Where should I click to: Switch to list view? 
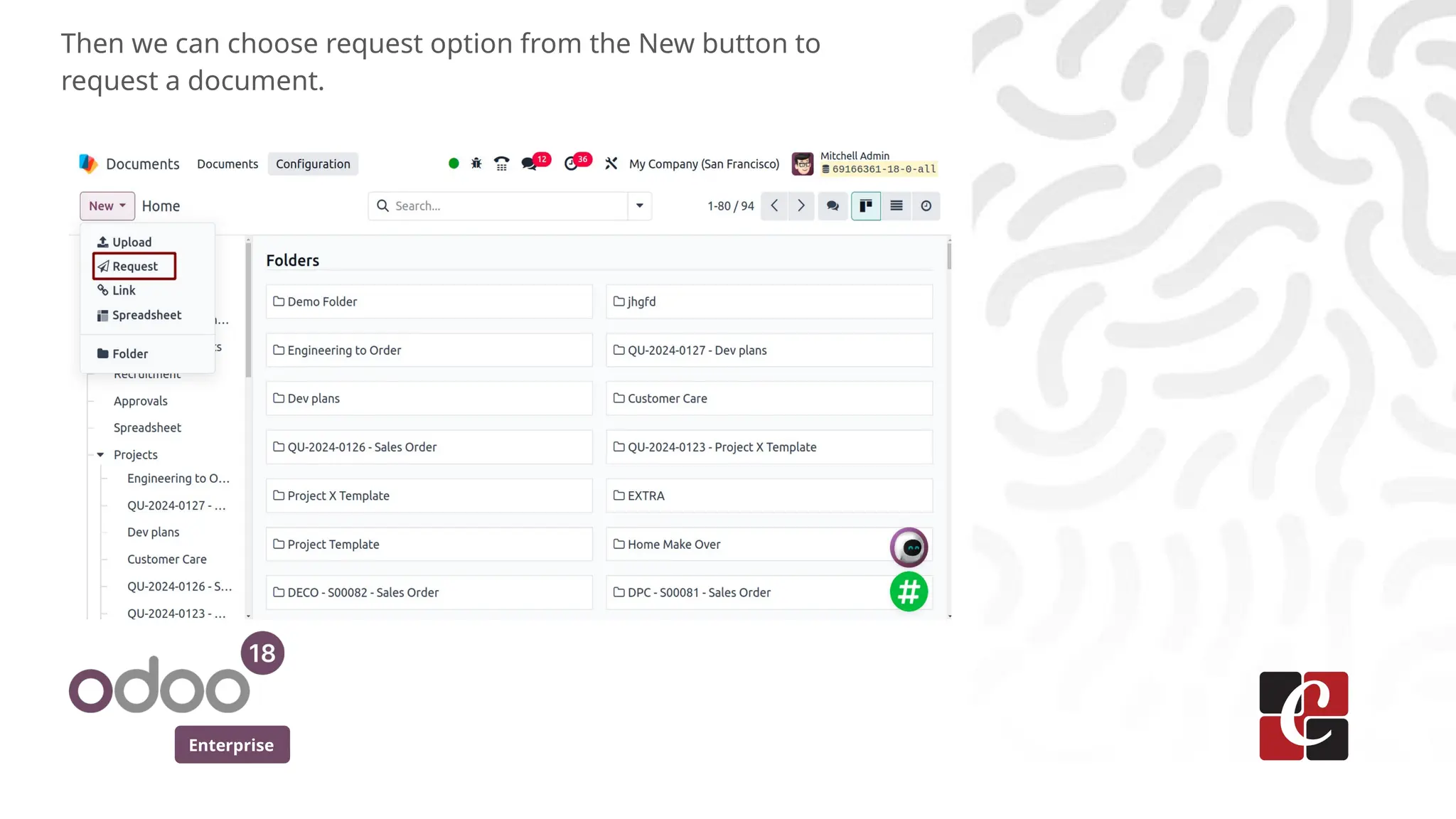896,206
